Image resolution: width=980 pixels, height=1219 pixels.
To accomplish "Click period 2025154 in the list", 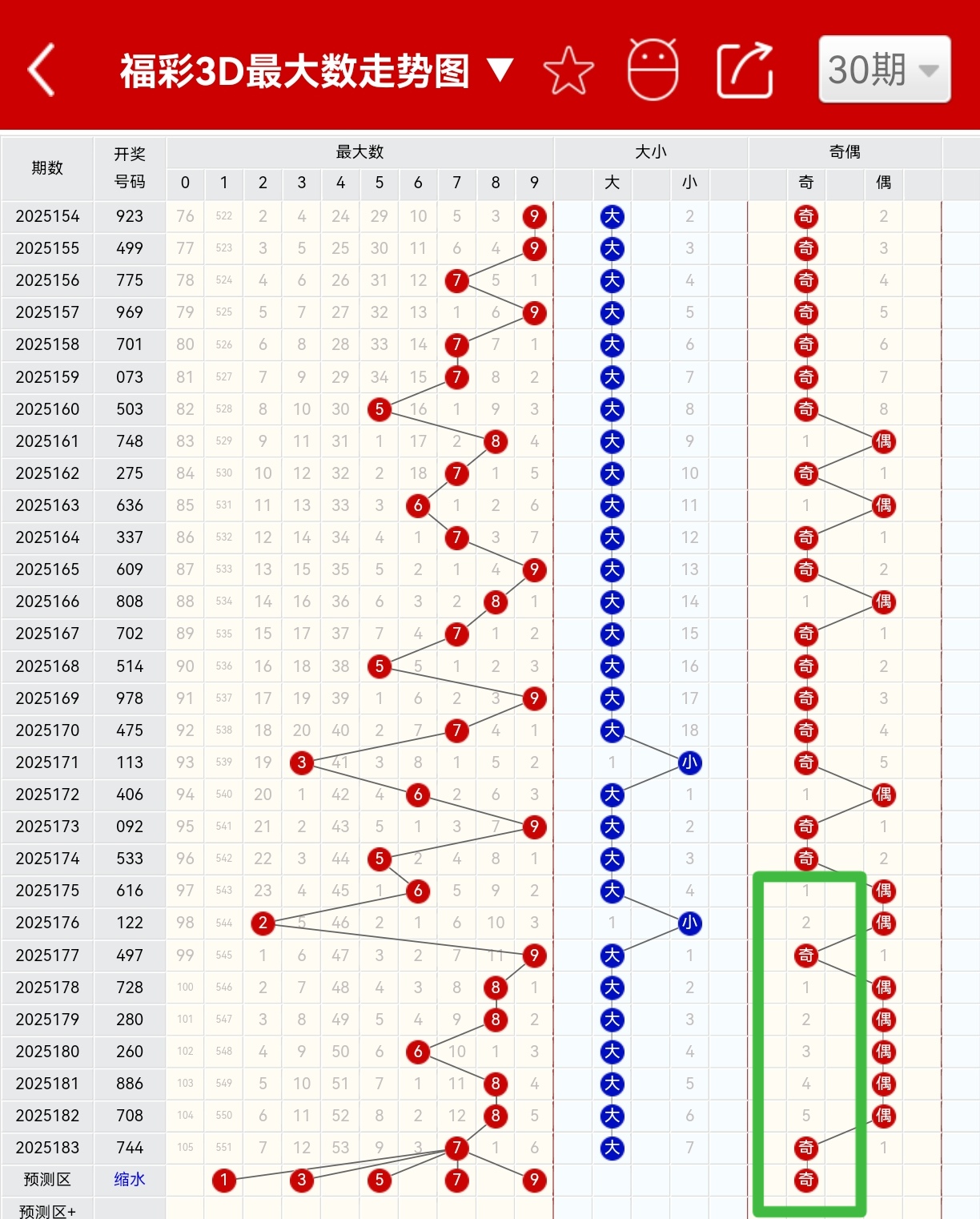I will [47, 216].
